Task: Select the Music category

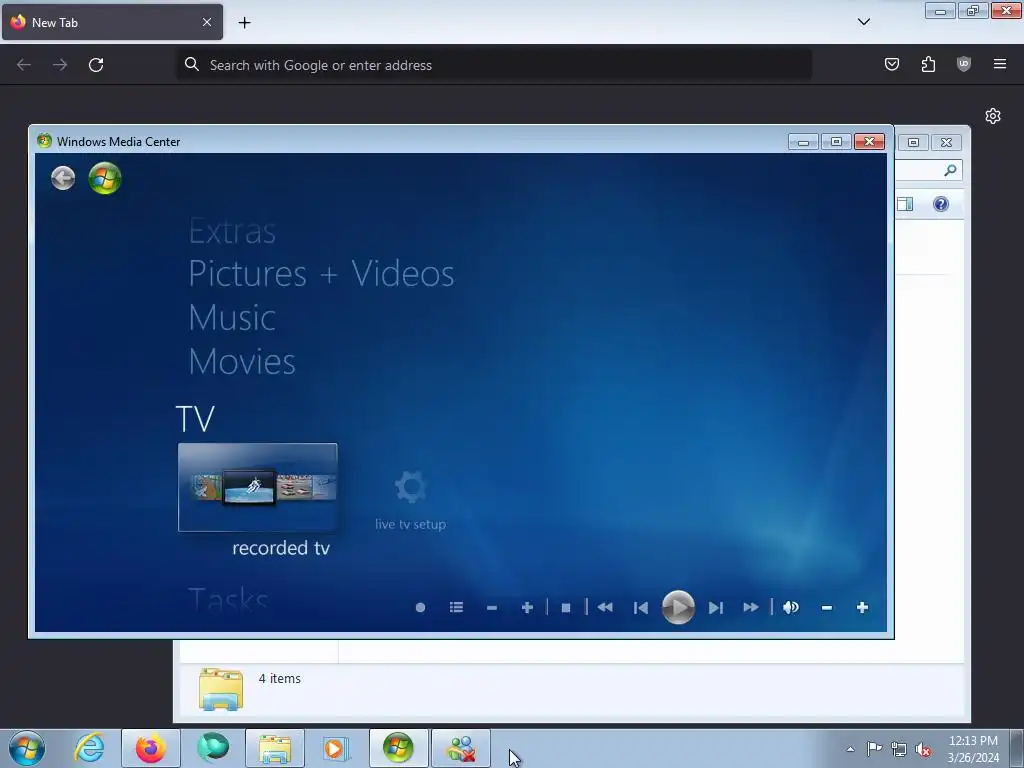Action: [232, 317]
